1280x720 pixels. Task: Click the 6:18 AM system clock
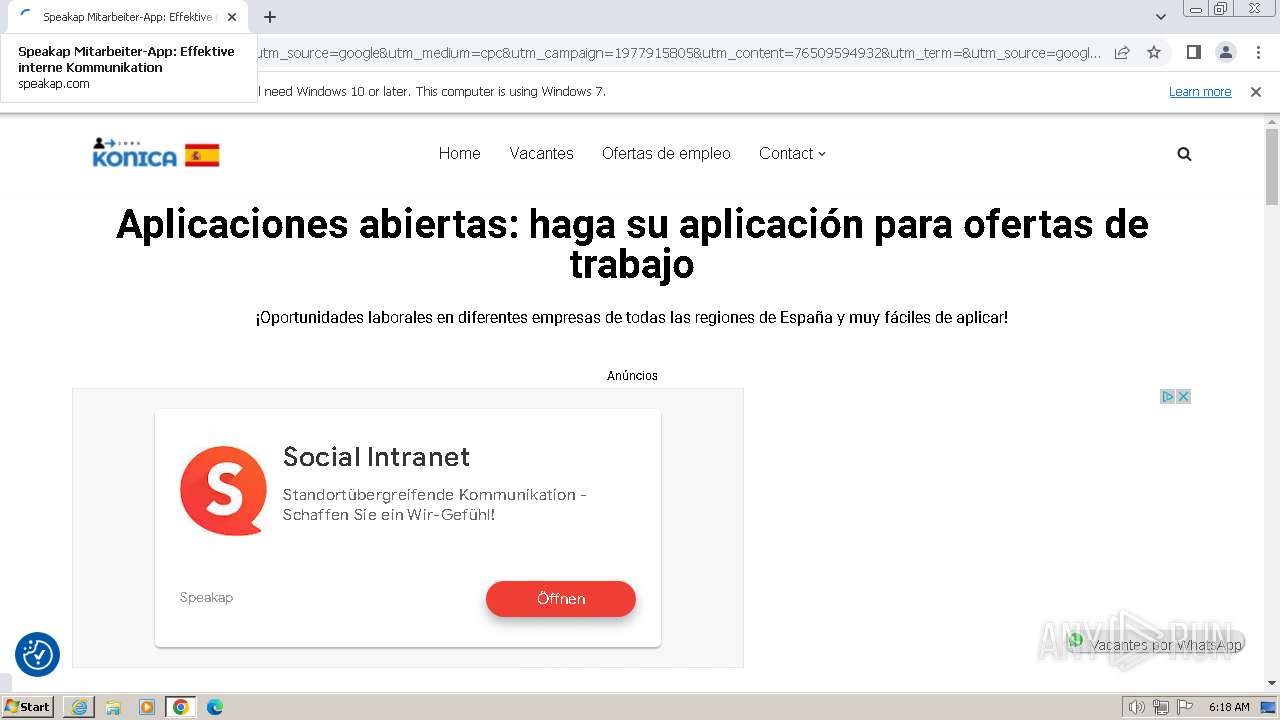pos(1229,707)
